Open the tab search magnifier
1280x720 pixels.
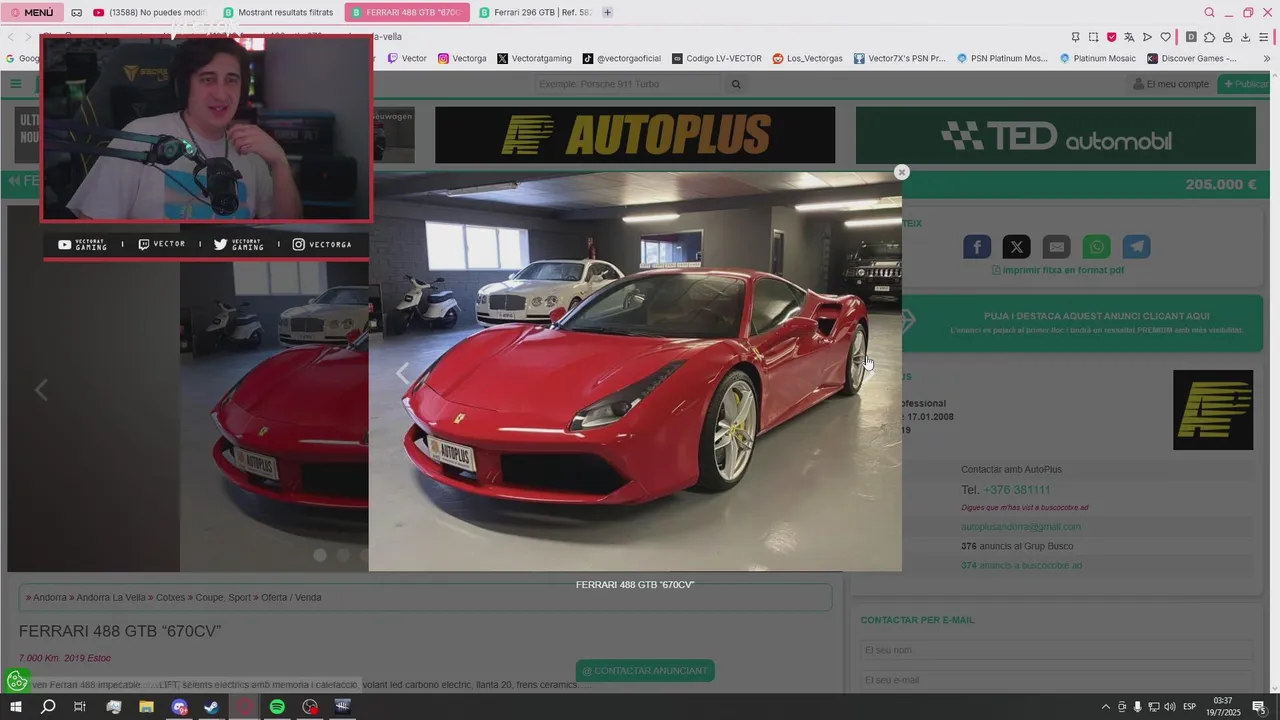click(x=1209, y=12)
